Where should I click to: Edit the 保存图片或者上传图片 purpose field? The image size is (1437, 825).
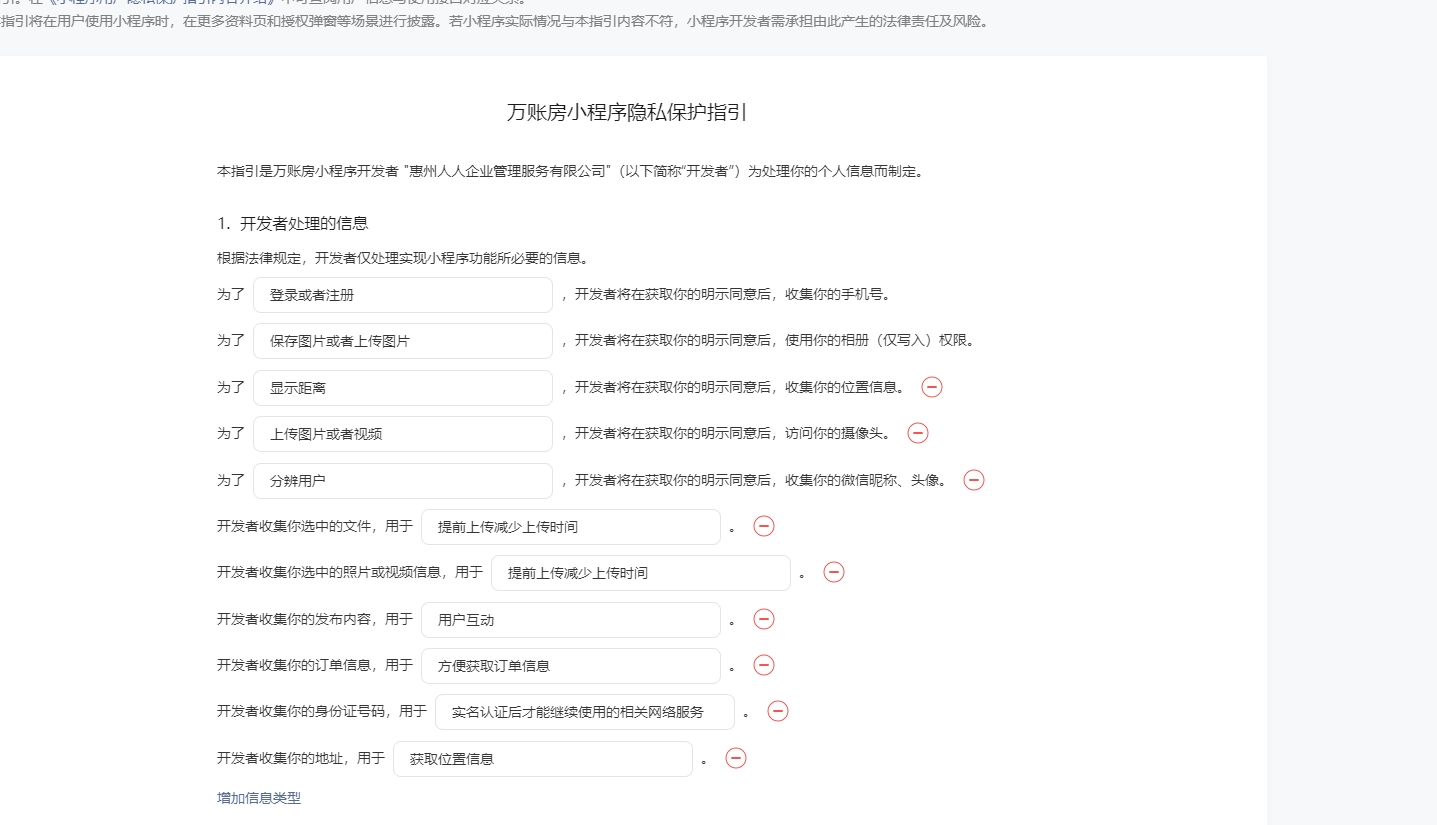403,340
